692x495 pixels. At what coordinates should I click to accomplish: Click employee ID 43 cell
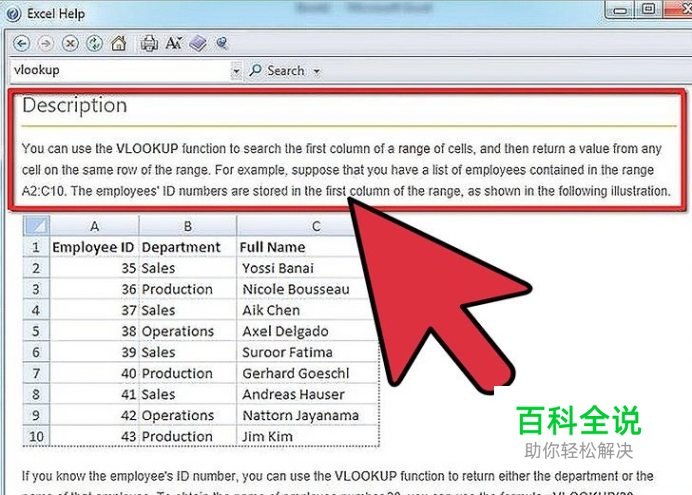pos(94,437)
